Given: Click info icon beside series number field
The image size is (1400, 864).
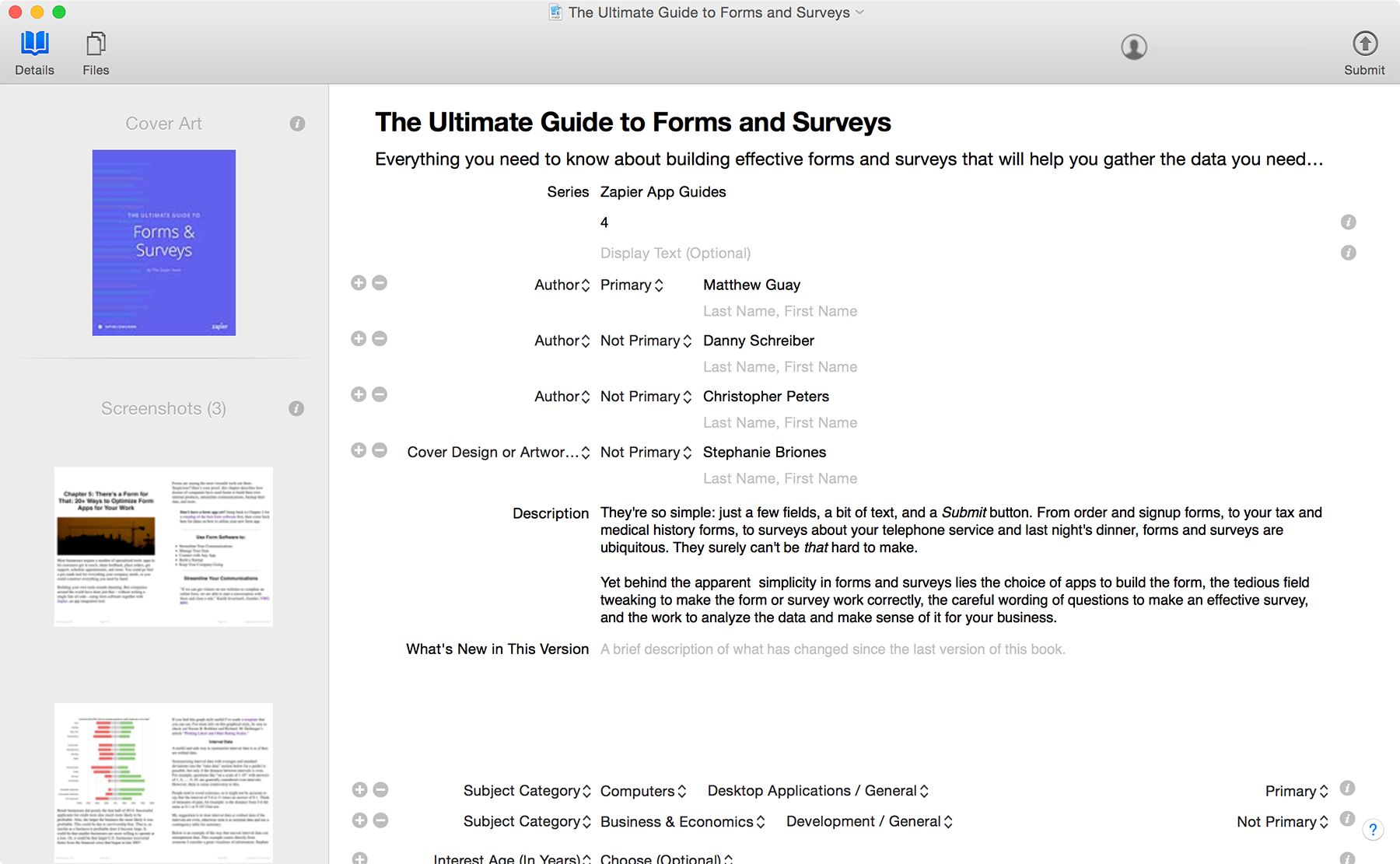Looking at the screenshot, I should coord(1348,222).
